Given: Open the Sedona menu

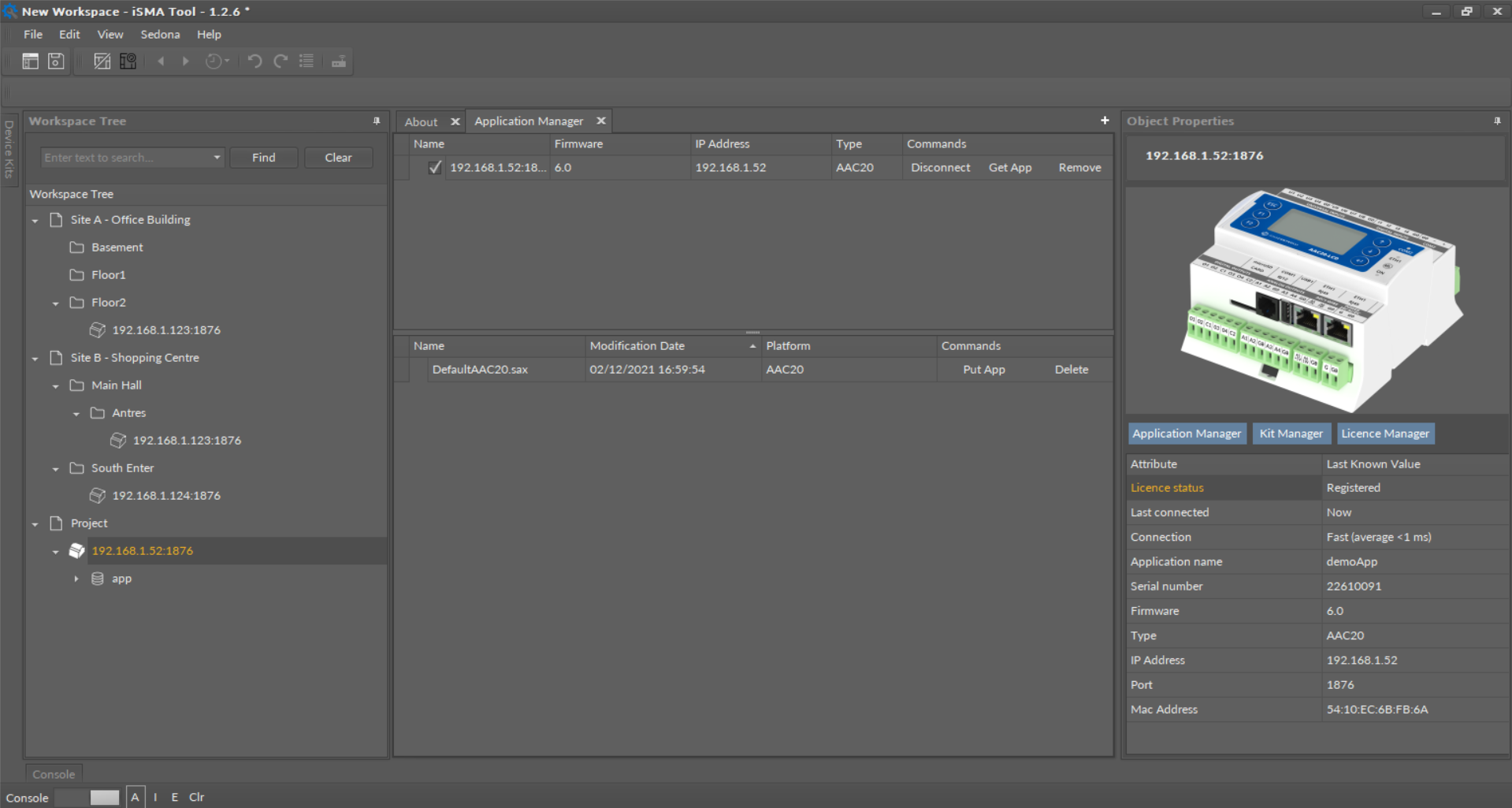Looking at the screenshot, I should 160,35.
